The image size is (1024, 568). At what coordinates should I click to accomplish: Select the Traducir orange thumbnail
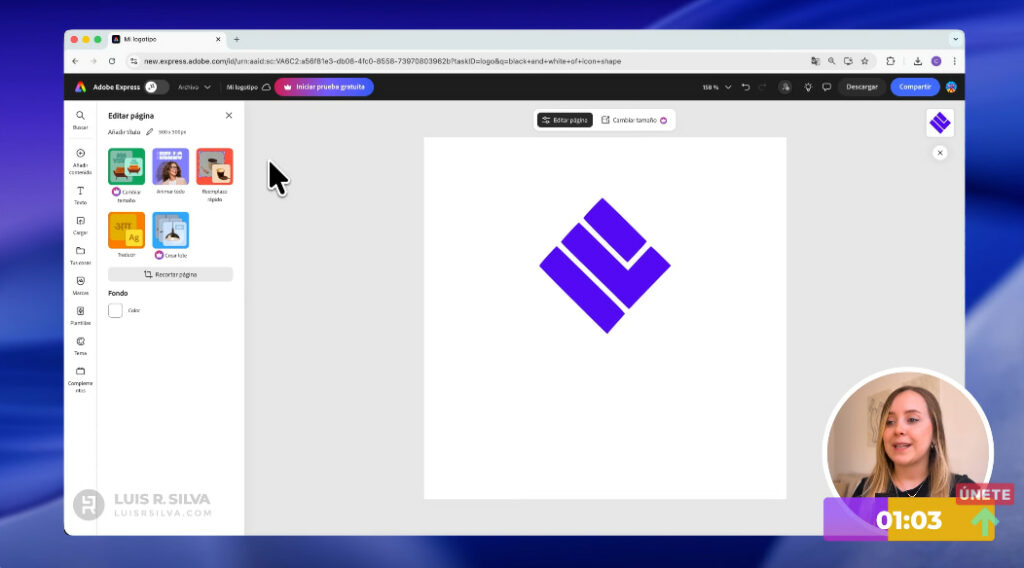(127, 230)
